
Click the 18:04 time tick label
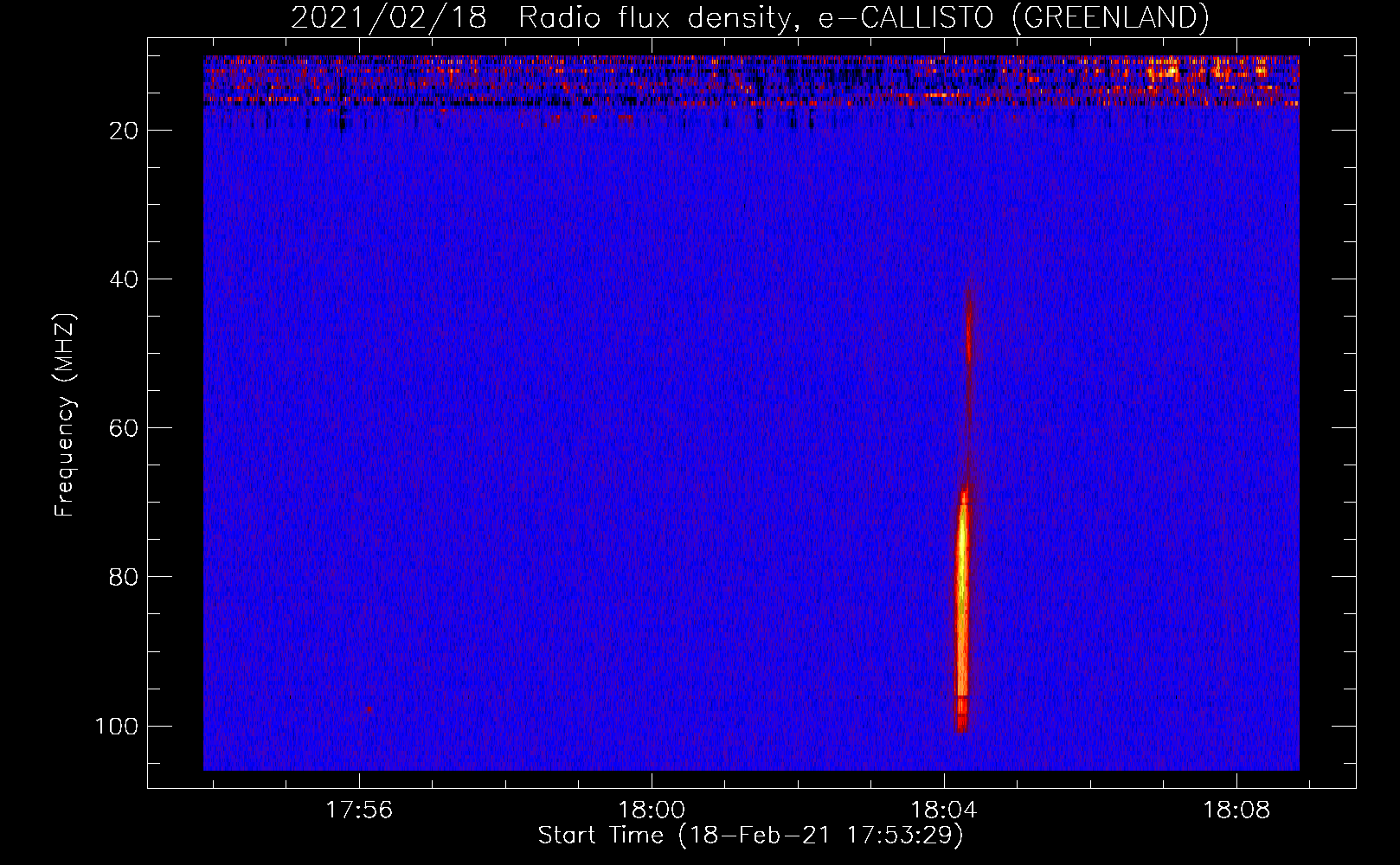(944, 810)
